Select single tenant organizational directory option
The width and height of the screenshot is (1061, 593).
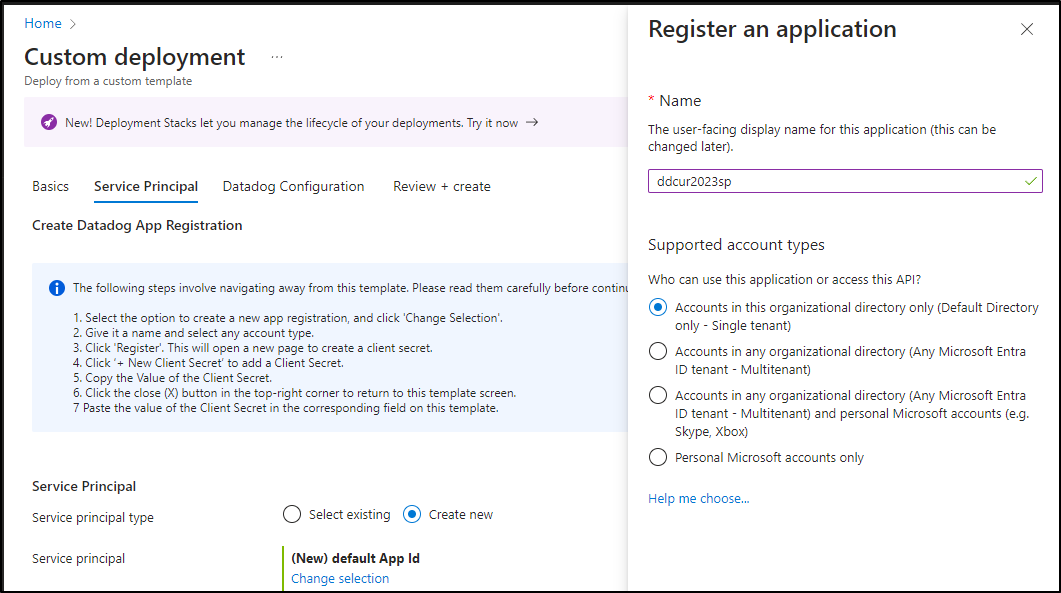point(658,307)
